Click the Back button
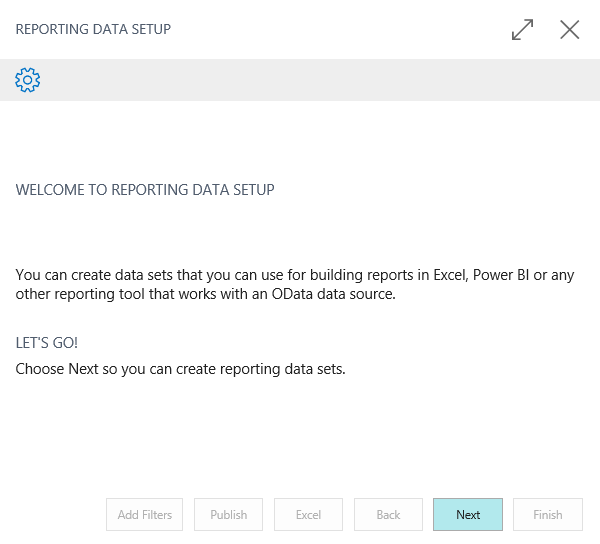The height and width of the screenshot is (544, 600). coord(388,515)
